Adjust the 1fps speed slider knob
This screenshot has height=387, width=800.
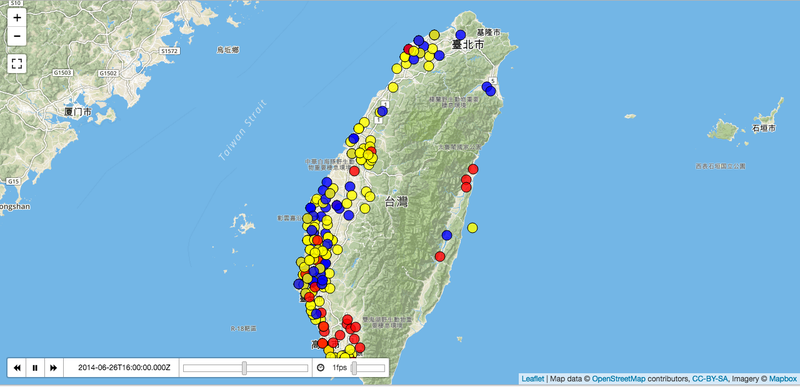354,368
